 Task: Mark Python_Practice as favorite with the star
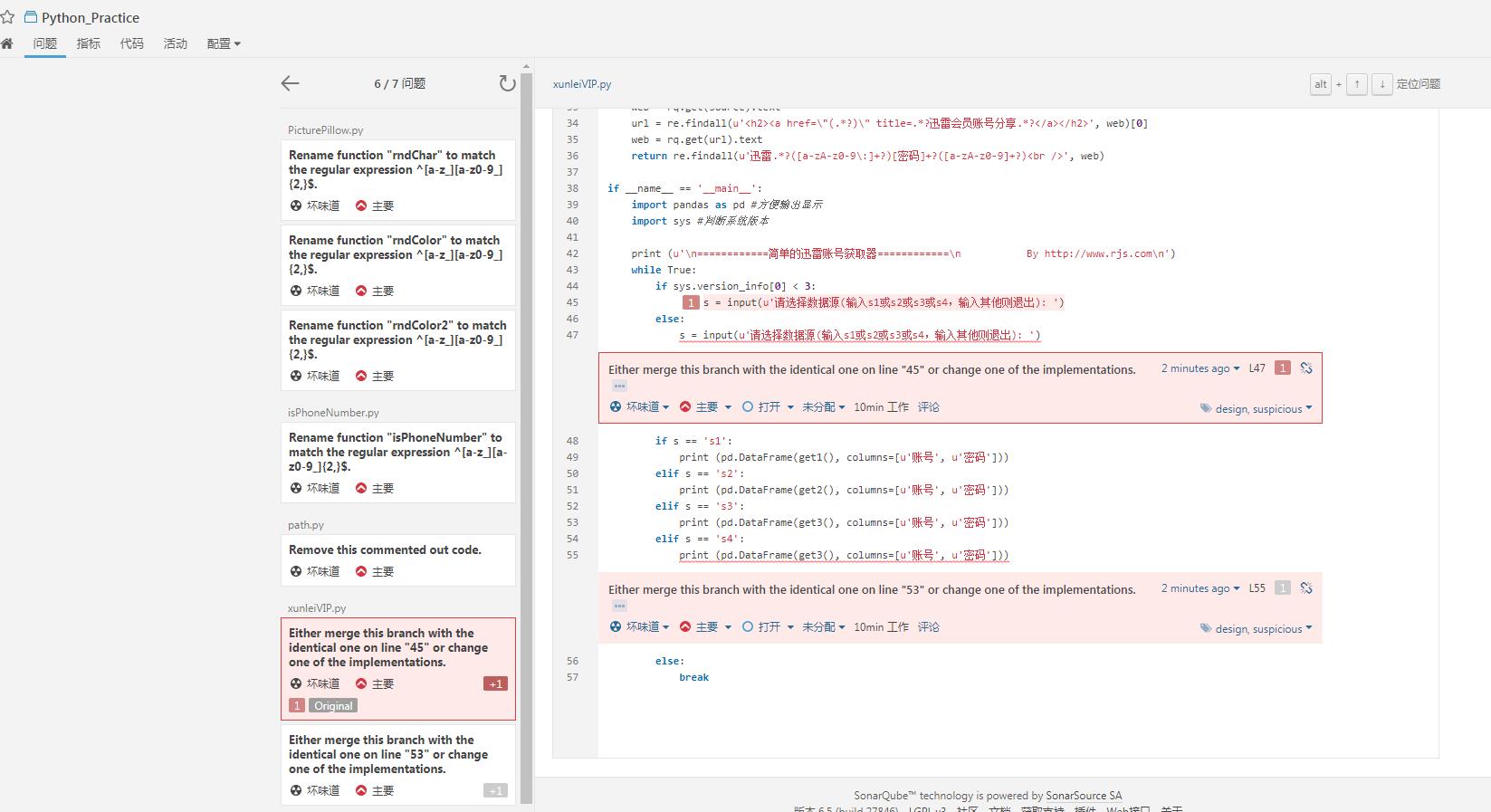(x=7, y=17)
